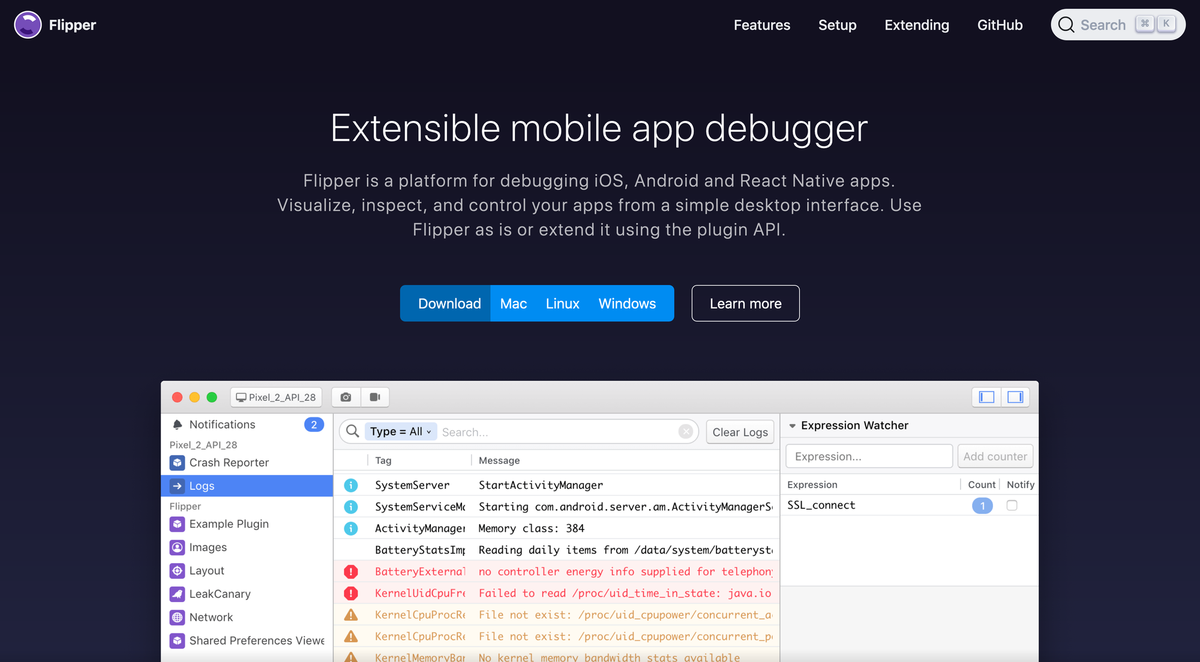Viewport: 1200px width, 662px height.
Task: Choose the Linux download option
Action: pos(563,303)
